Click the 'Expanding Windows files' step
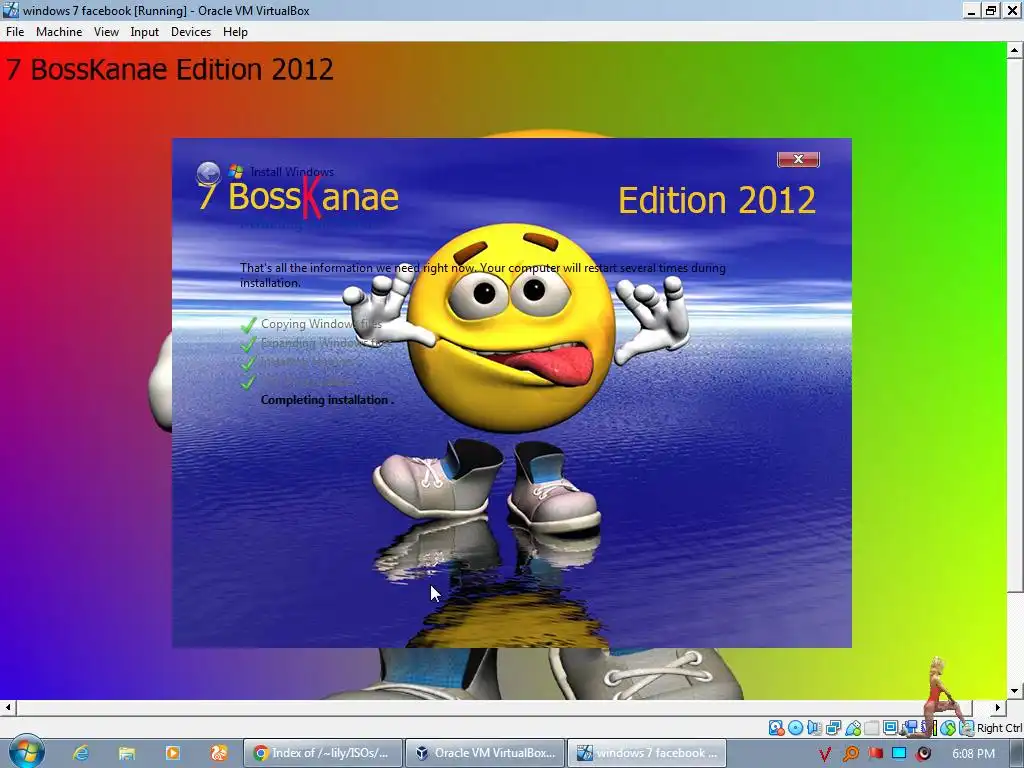Screen dimensions: 1024x768 (x=325, y=343)
